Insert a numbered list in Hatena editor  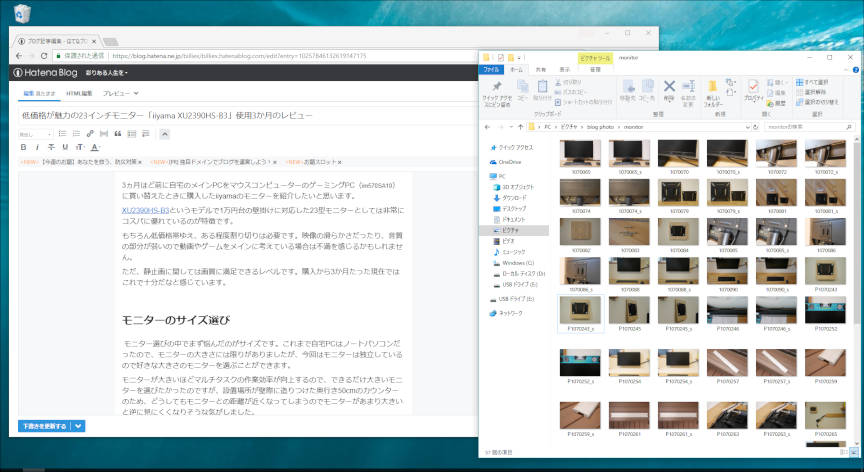(x=76, y=134)
